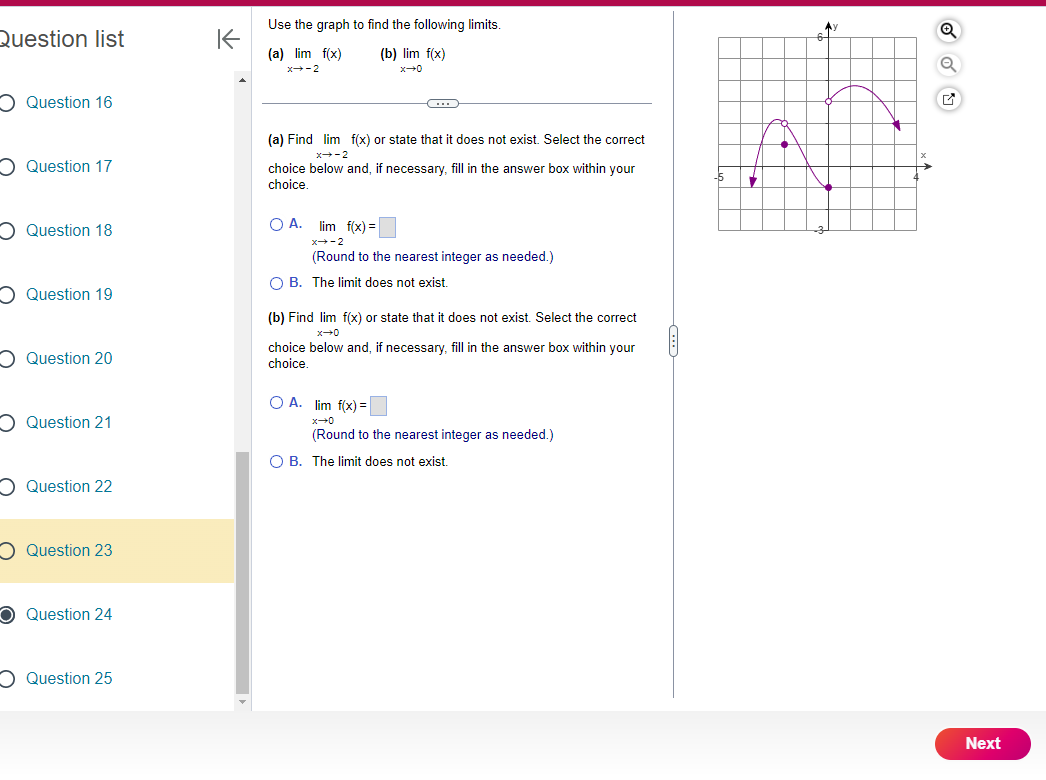The image size is (1046, 780).
Task: Click Question 23 status circle
Action: tap(7, 550)
